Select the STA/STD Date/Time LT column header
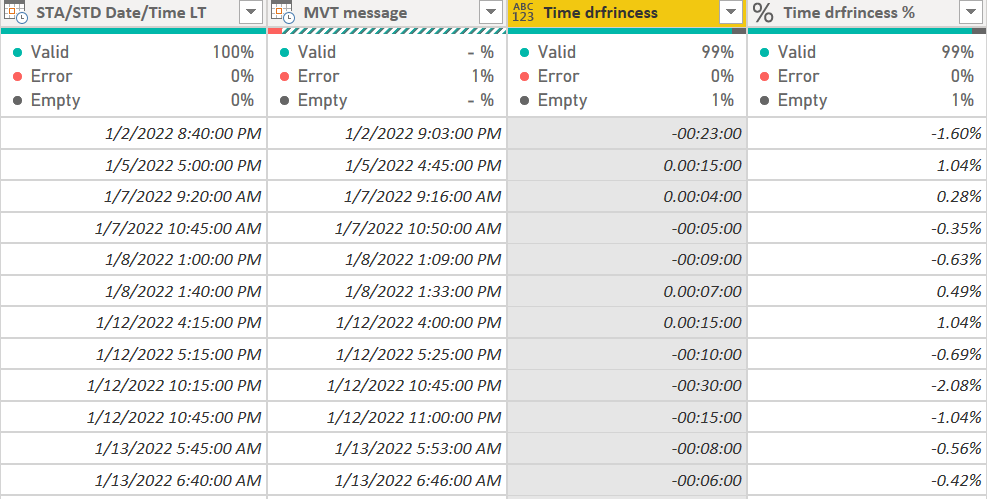Screen dimensions: 987x499 pos(133,13)
